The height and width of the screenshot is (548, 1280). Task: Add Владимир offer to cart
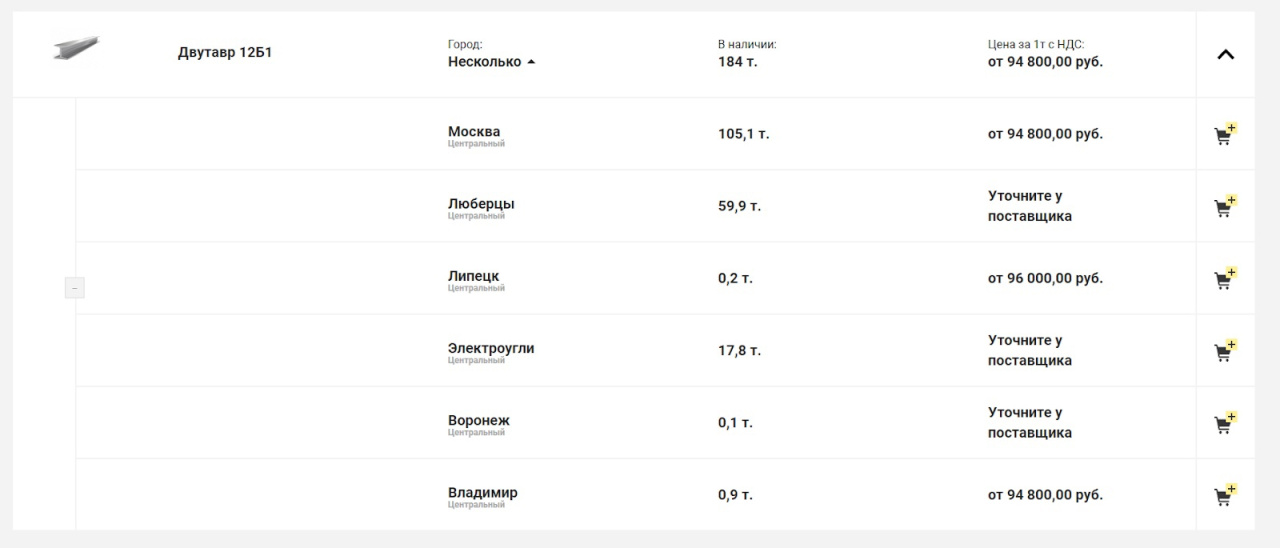pyautogui.click(x=1225, y=495)
